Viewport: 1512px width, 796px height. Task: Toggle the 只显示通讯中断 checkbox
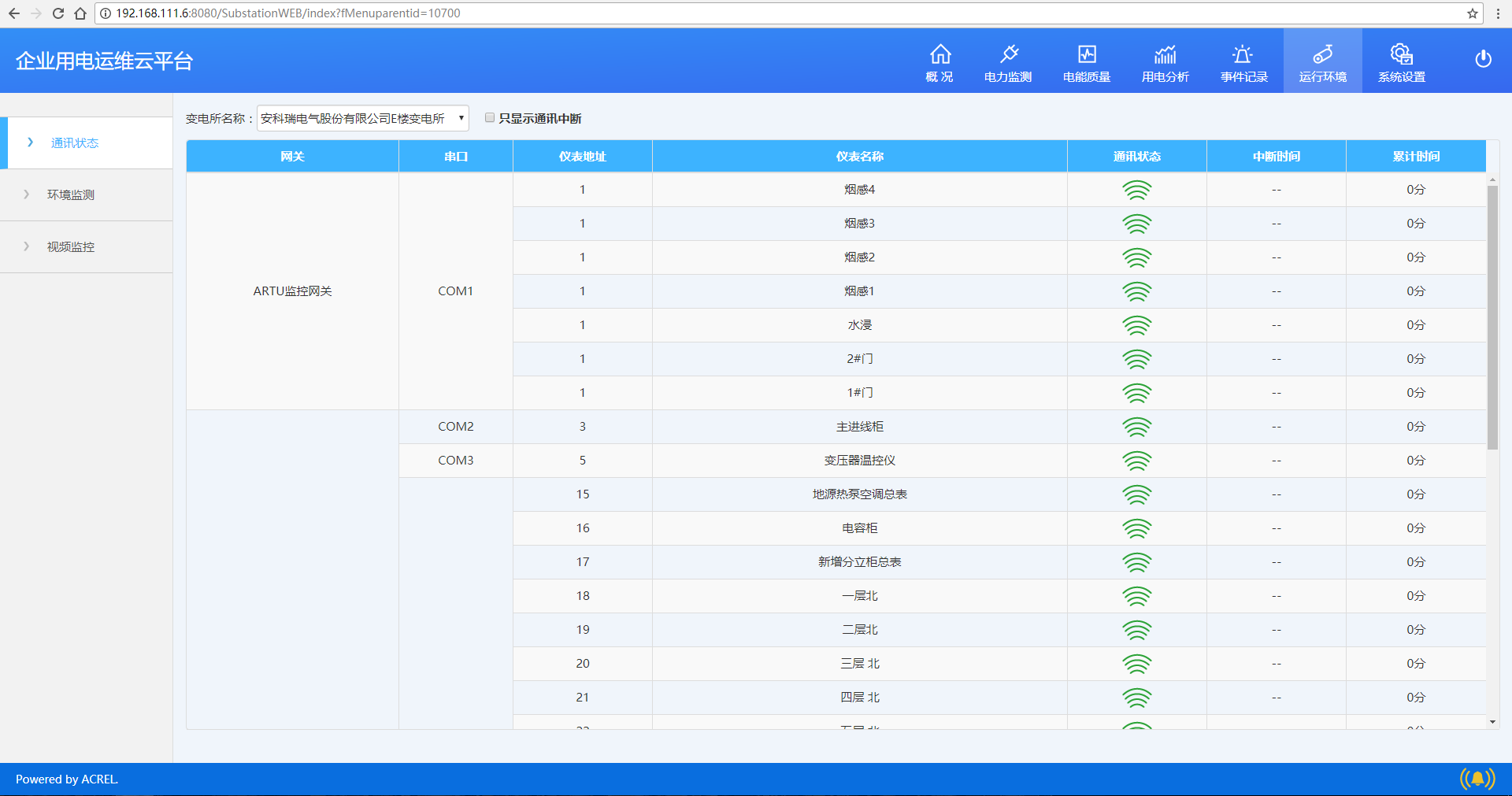(490, 117)
